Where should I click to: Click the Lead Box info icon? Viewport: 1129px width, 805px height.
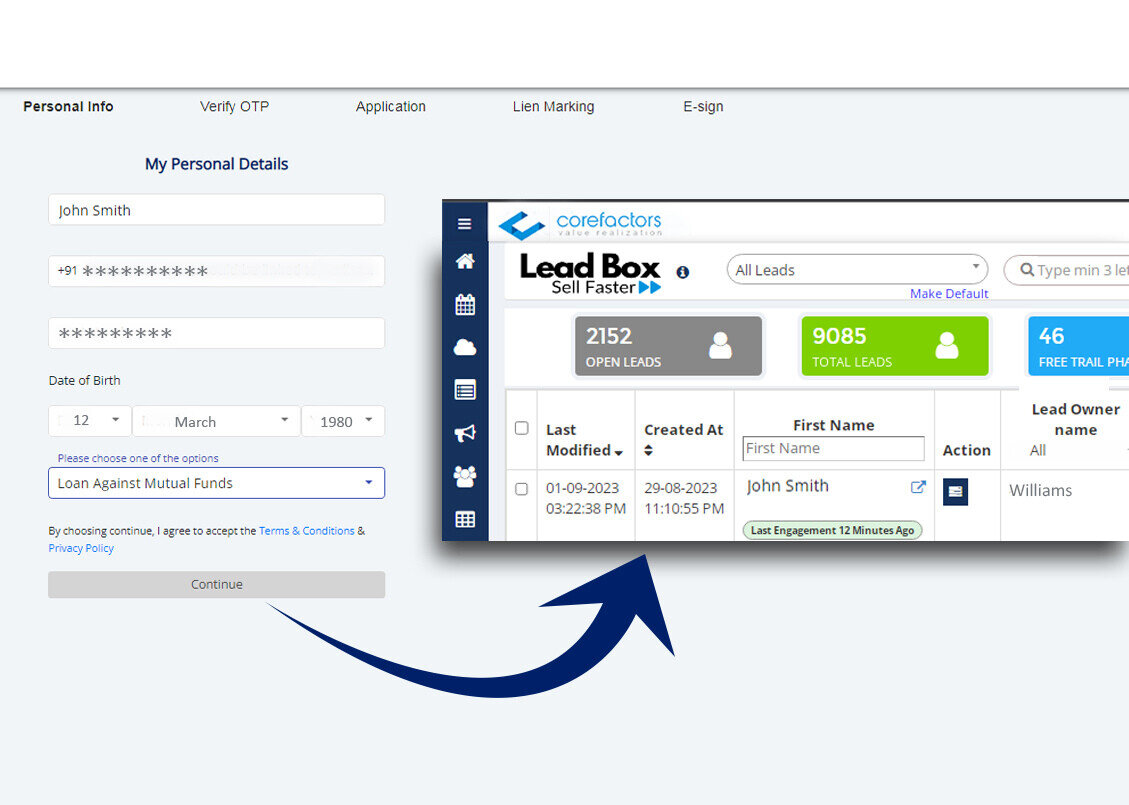click(x=683, y=272)
